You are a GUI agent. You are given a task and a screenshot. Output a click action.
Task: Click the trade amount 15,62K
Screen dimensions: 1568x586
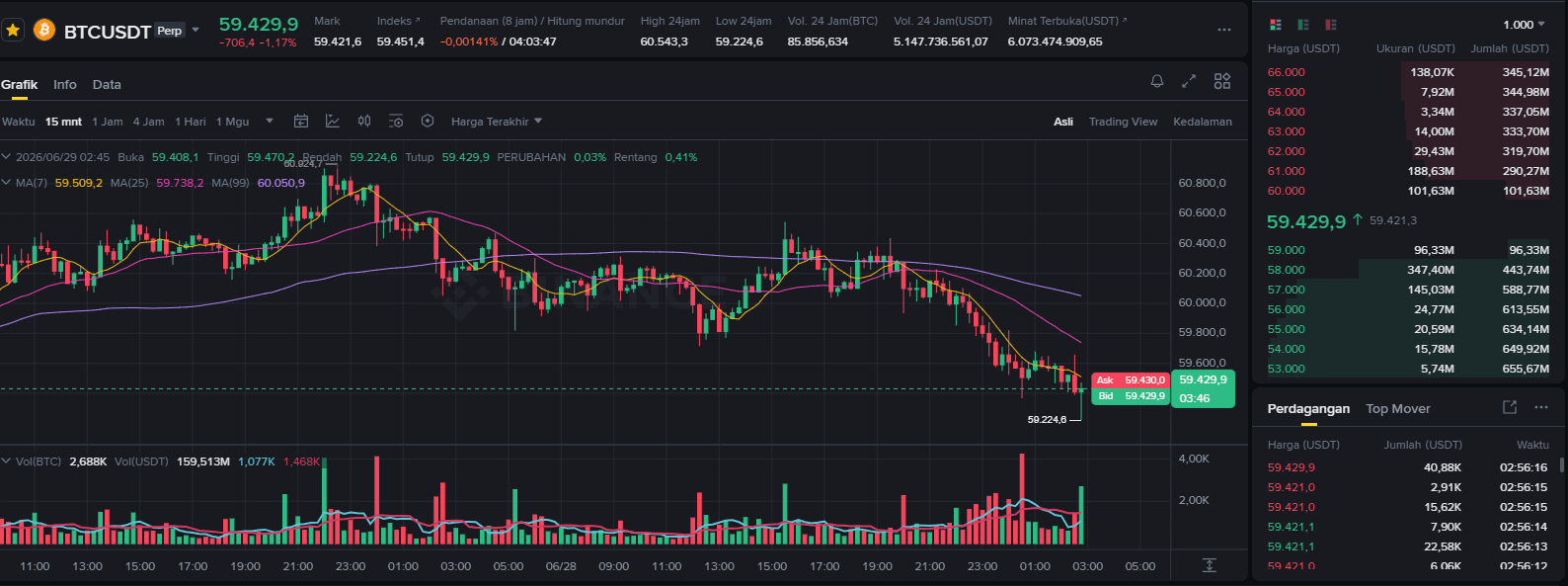(x=1443, y=507)
